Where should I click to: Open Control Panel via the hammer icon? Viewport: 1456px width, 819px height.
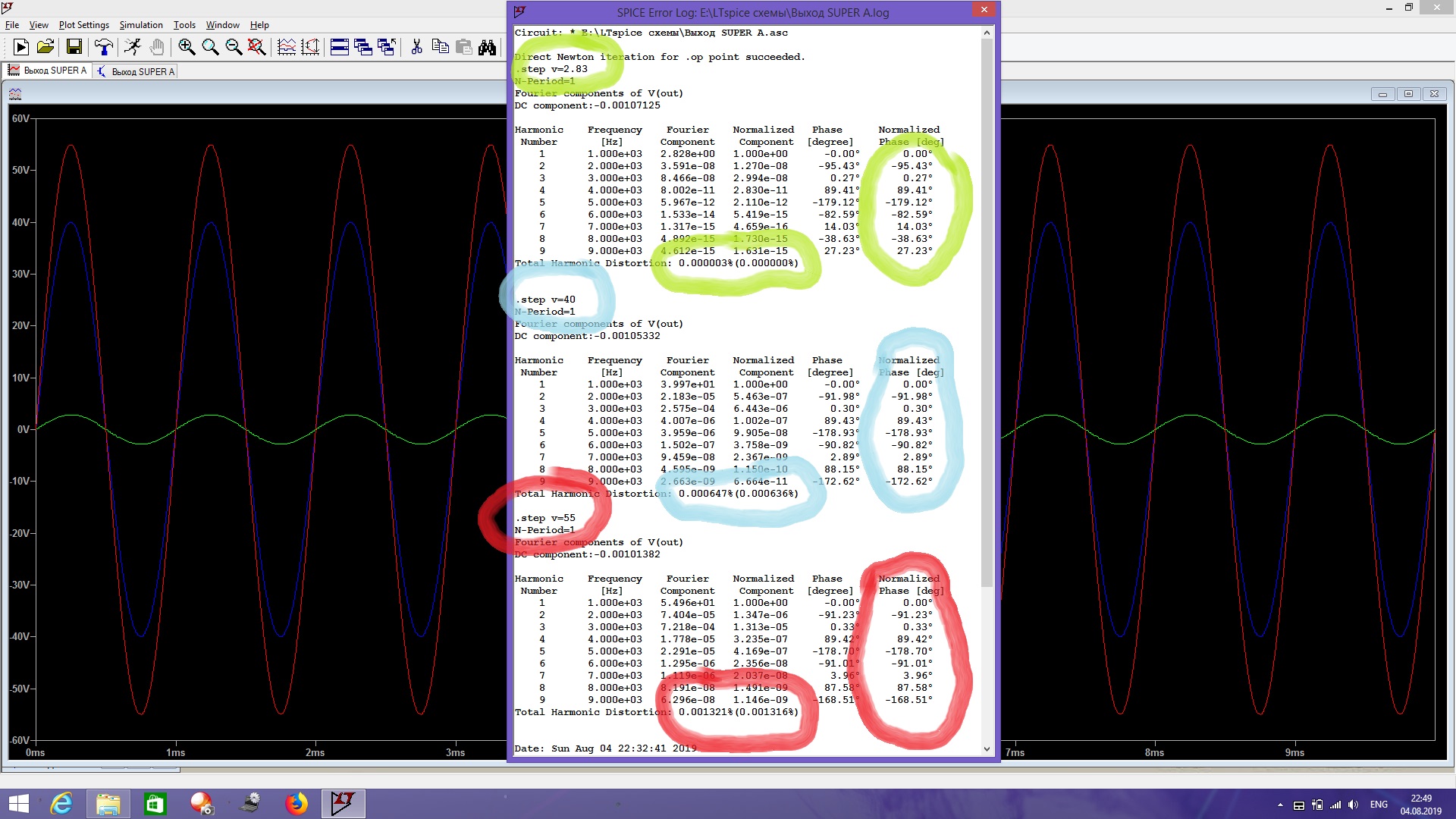pos(103,47)
